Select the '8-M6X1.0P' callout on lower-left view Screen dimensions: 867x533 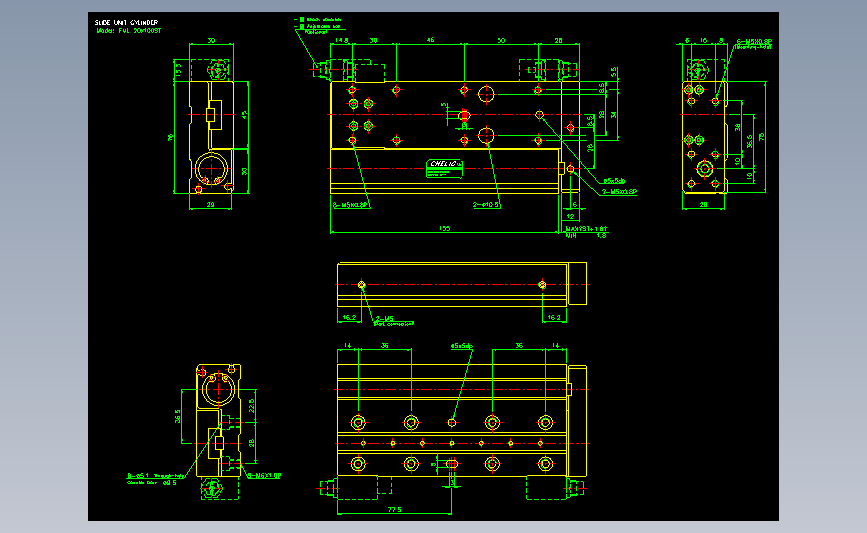click(x=264, y=475)
